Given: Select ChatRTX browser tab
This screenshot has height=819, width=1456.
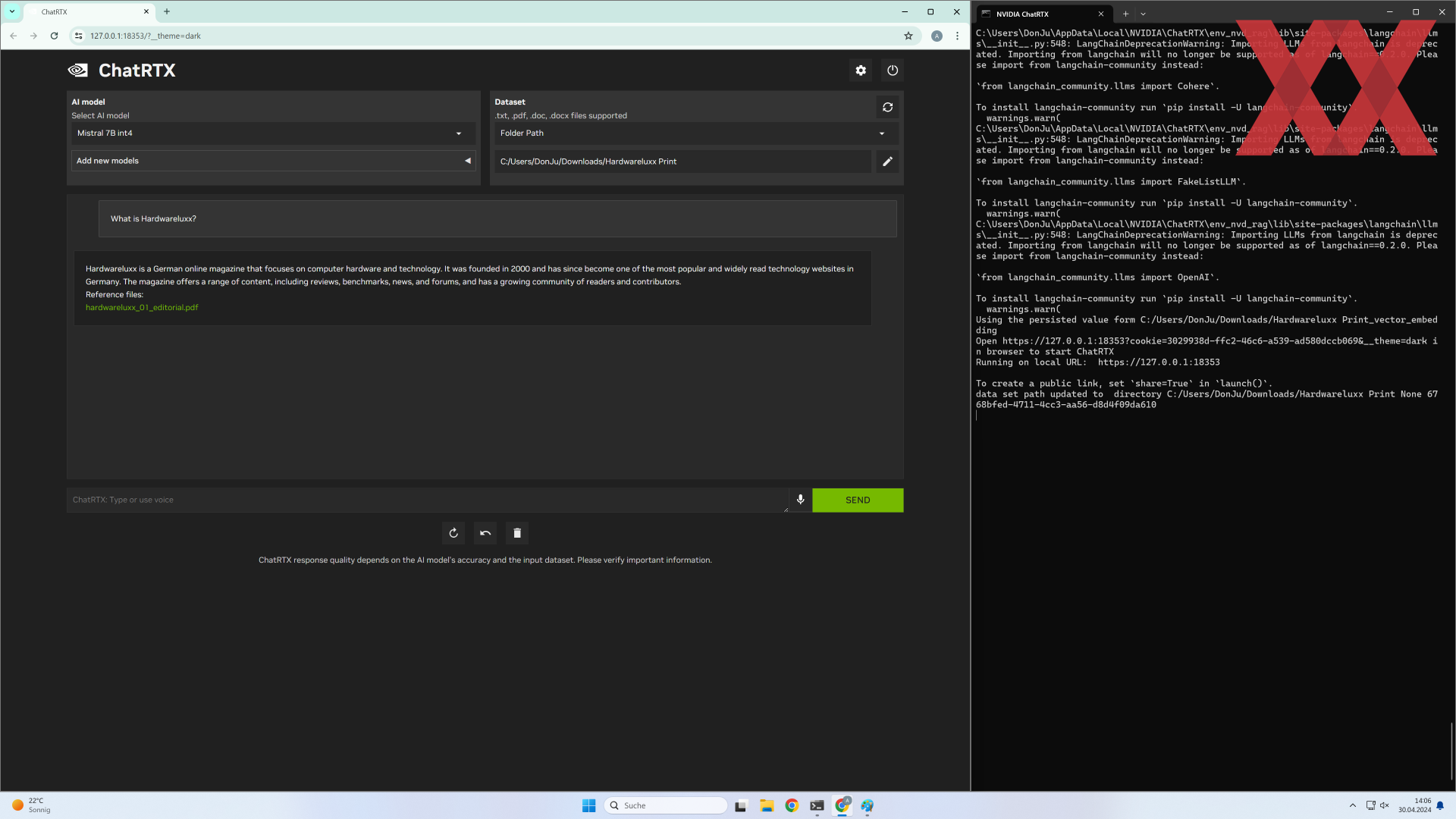Looking at the screenshot, I should (x=87, y=11).
